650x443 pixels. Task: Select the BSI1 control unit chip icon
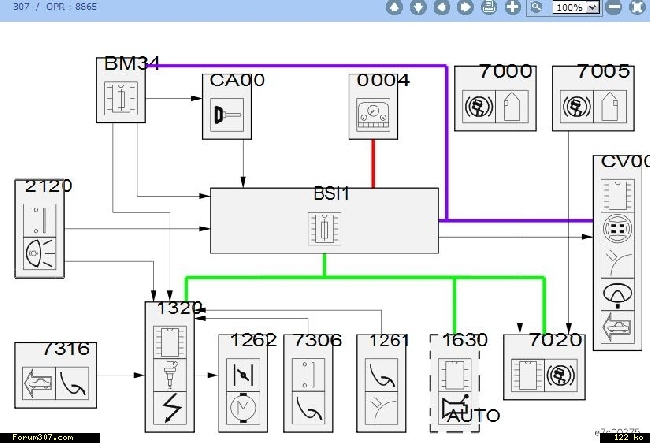pos(324,229)
